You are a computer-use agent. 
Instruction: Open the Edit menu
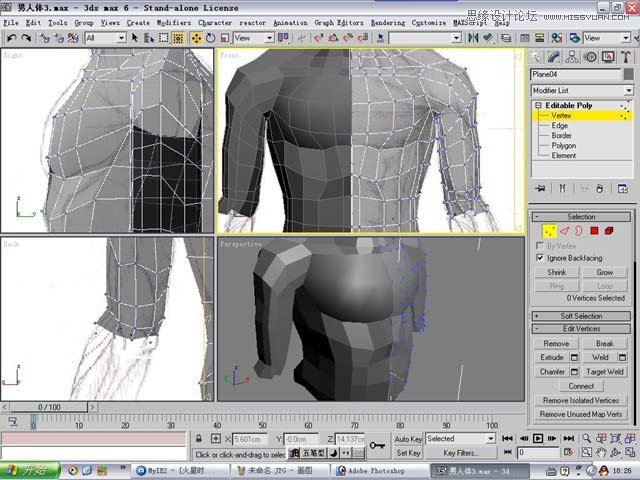pyautogui.click(x=33, y=22)
